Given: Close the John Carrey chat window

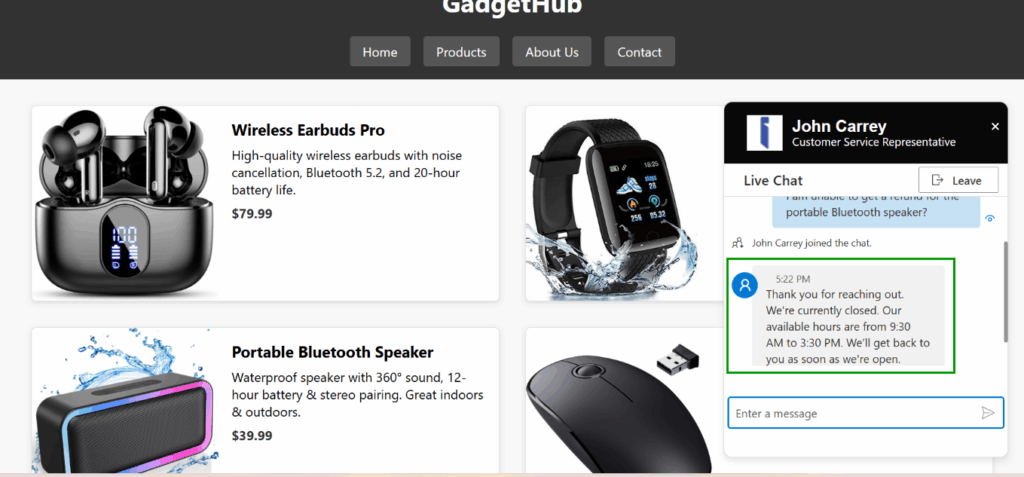Looking at the screenshot, I should tap(995, 127).
